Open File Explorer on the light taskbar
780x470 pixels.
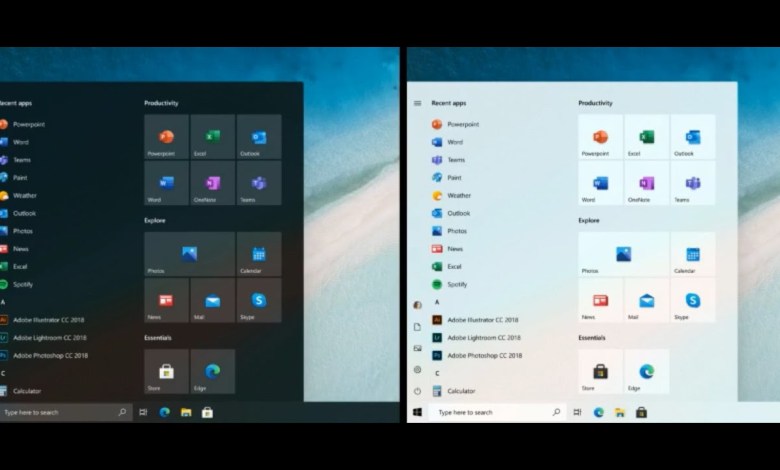[x=620, y=412]
